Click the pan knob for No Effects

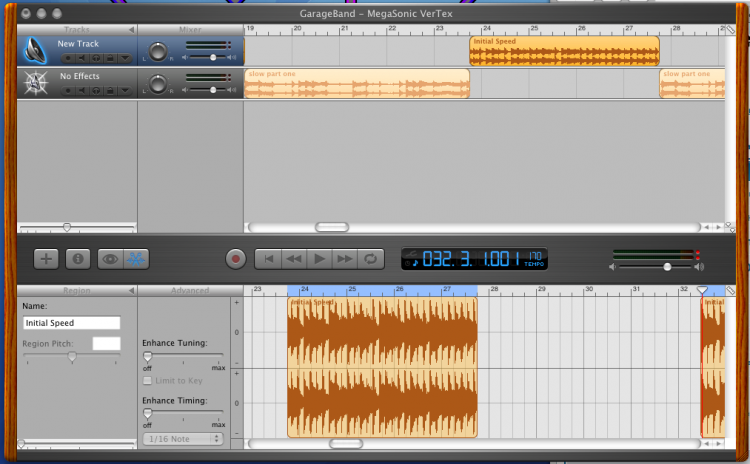coord(158,84)
